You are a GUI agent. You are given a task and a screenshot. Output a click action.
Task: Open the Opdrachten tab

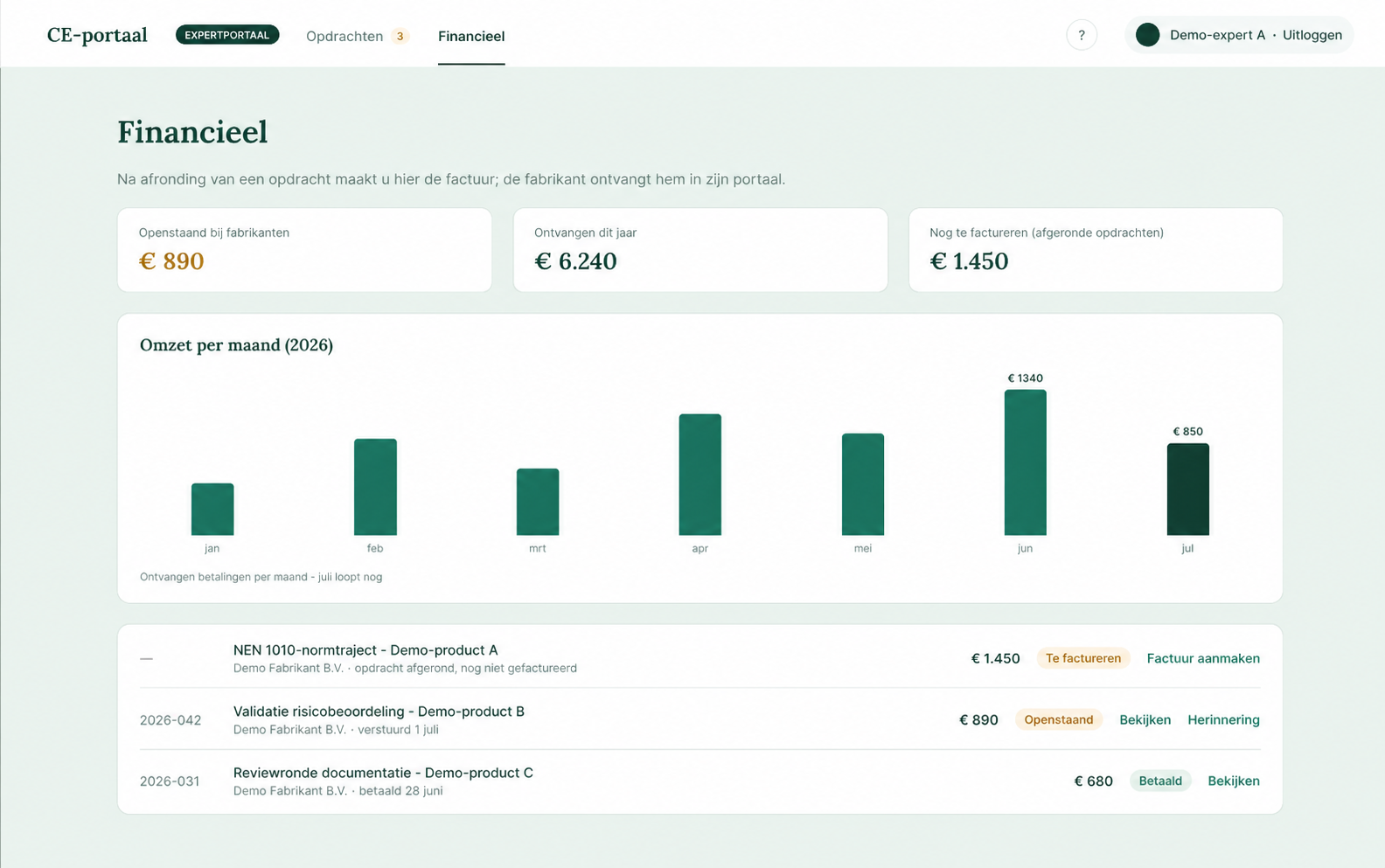point(345,36)
